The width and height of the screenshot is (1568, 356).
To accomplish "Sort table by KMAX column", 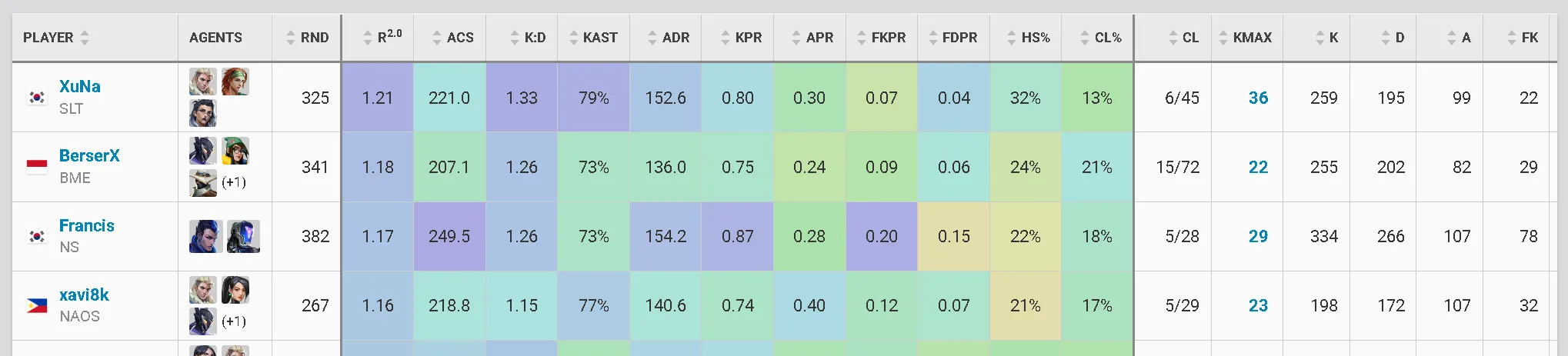I will click(x=1245, y=38).
